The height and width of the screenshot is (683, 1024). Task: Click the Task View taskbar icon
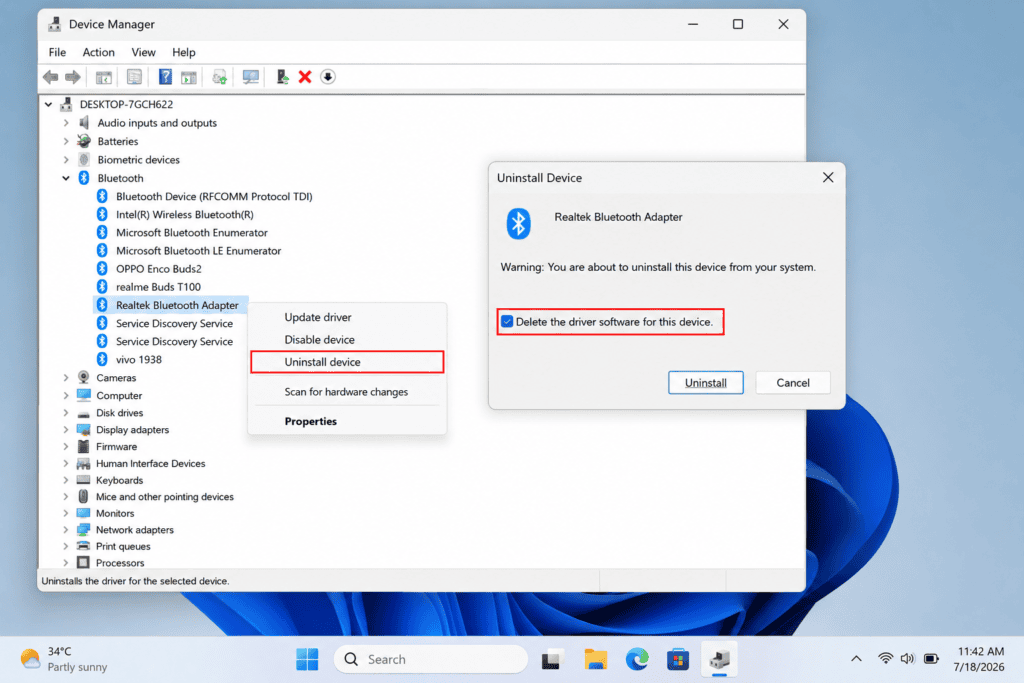[x=552, y=659]
